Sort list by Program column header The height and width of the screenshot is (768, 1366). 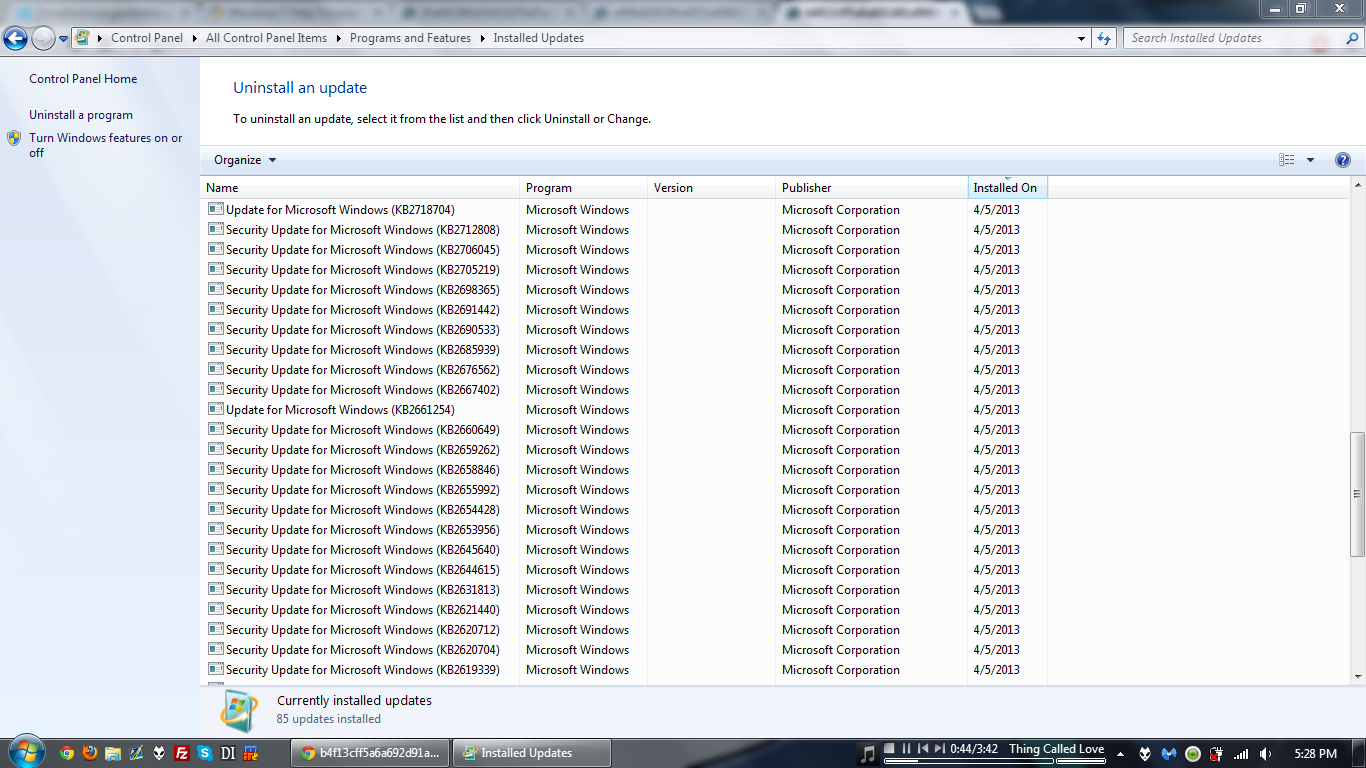[583, 187]
